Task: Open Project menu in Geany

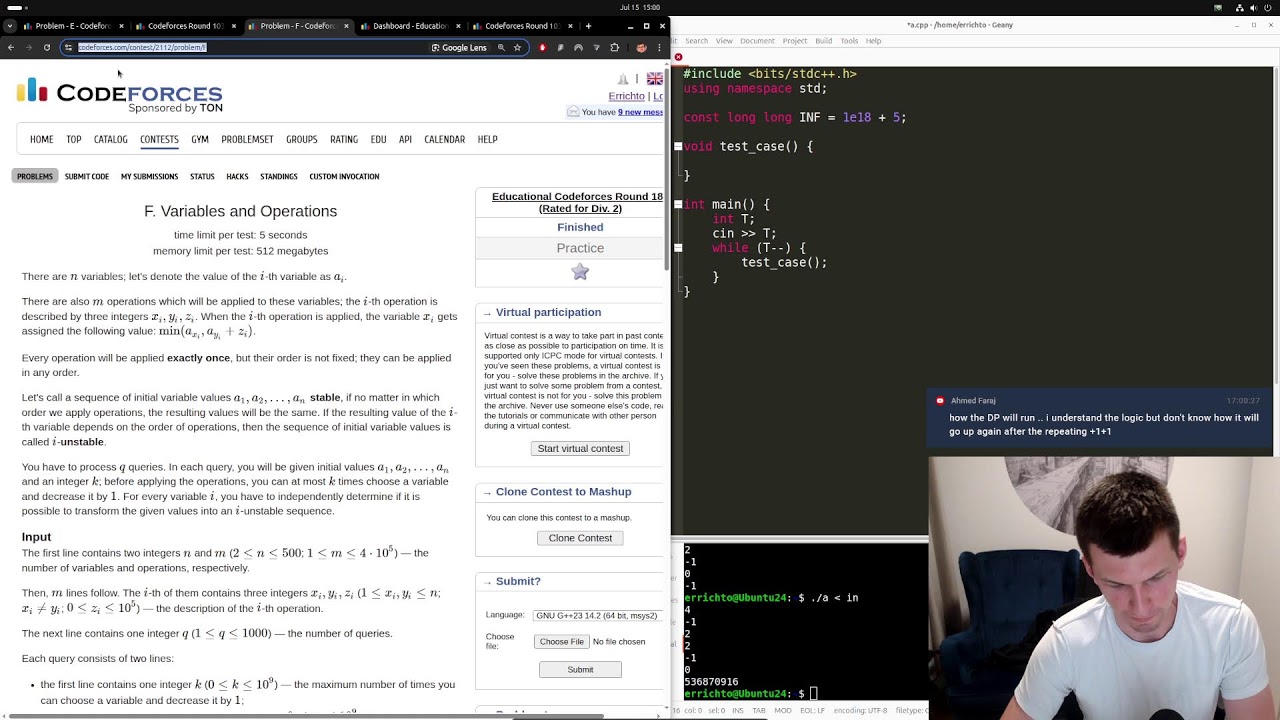Action: [x=795, y=41]
